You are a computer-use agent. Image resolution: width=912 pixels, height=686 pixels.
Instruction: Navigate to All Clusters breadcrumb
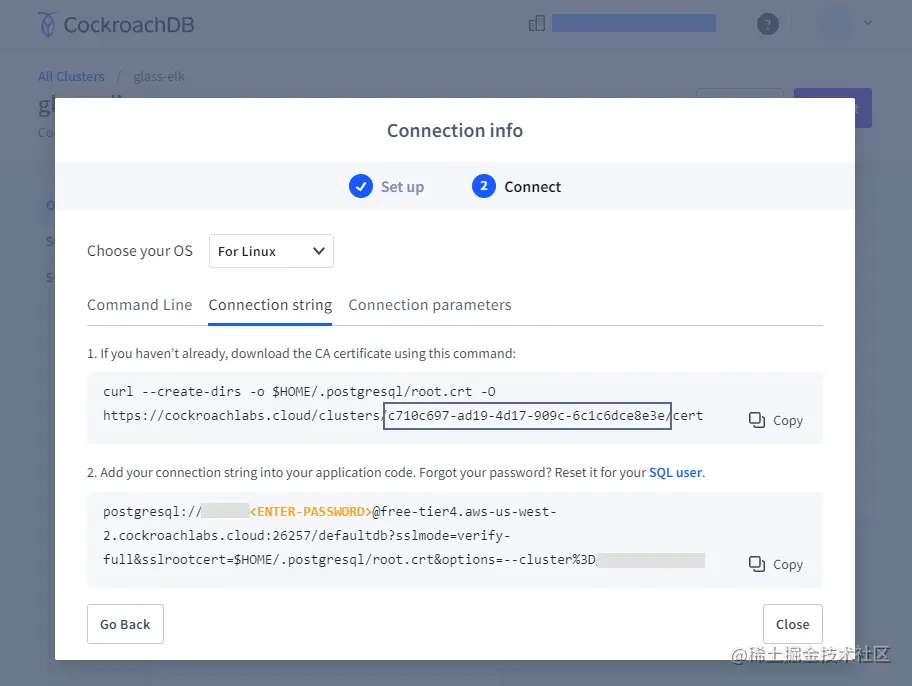[71, 76]
